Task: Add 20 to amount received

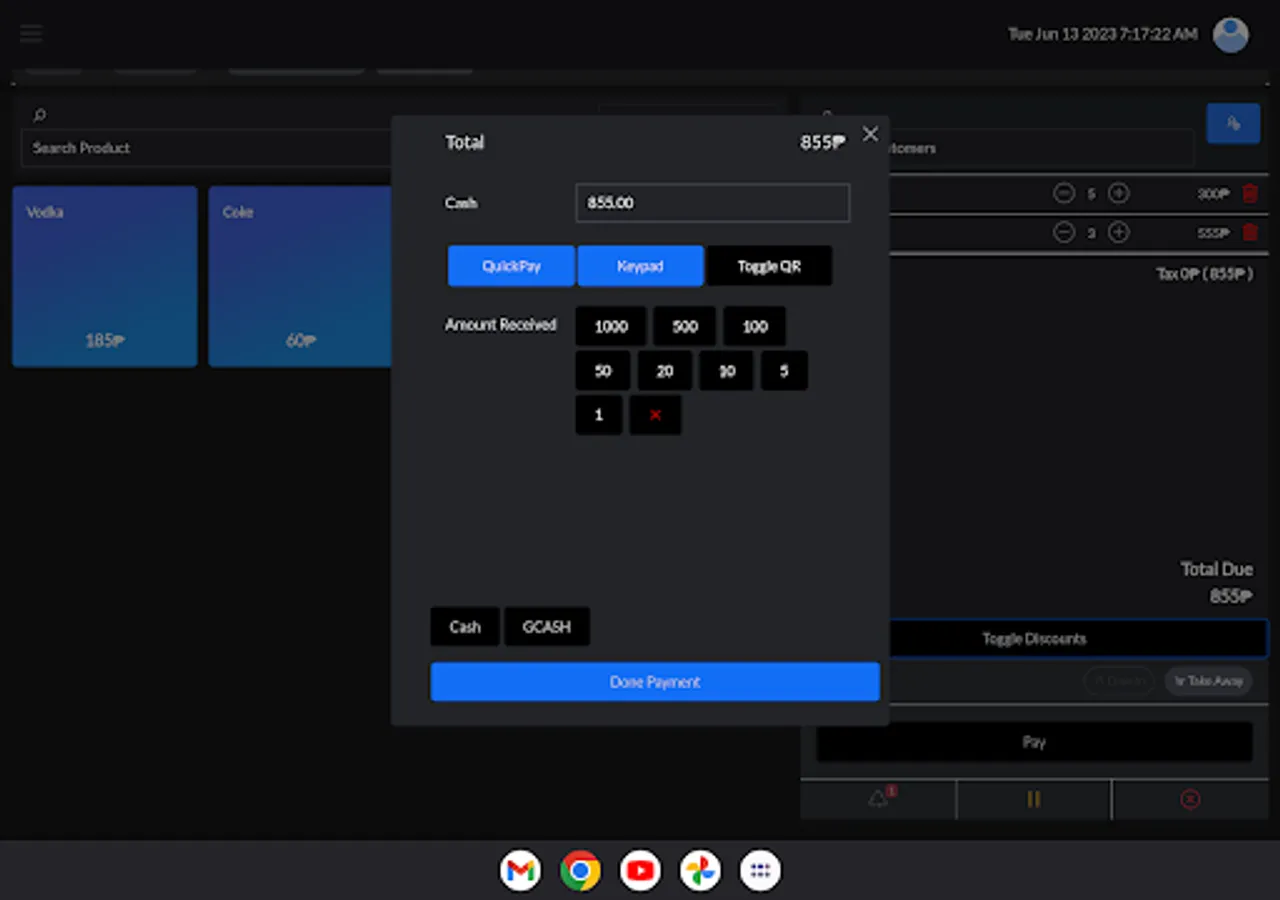Action: 665,371
